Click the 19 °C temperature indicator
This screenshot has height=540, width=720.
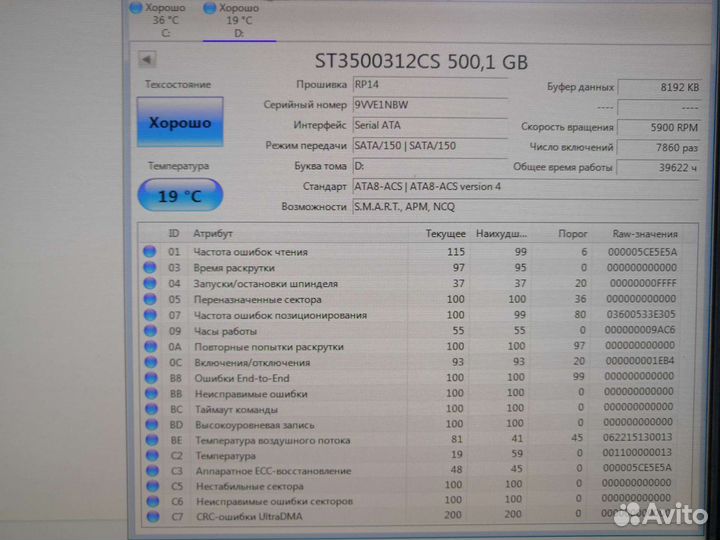tap(180, 196)
